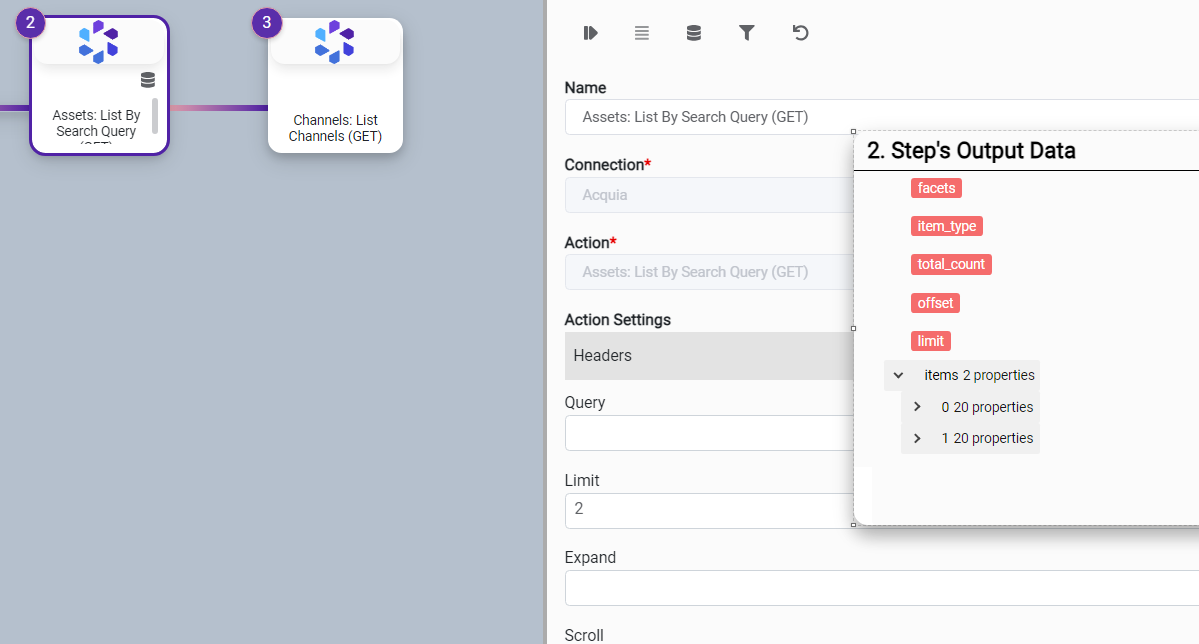The height and width of the screenshot is (644, 1199).
Task: Select the total_count output tag
Action: [x=951, y=264]
